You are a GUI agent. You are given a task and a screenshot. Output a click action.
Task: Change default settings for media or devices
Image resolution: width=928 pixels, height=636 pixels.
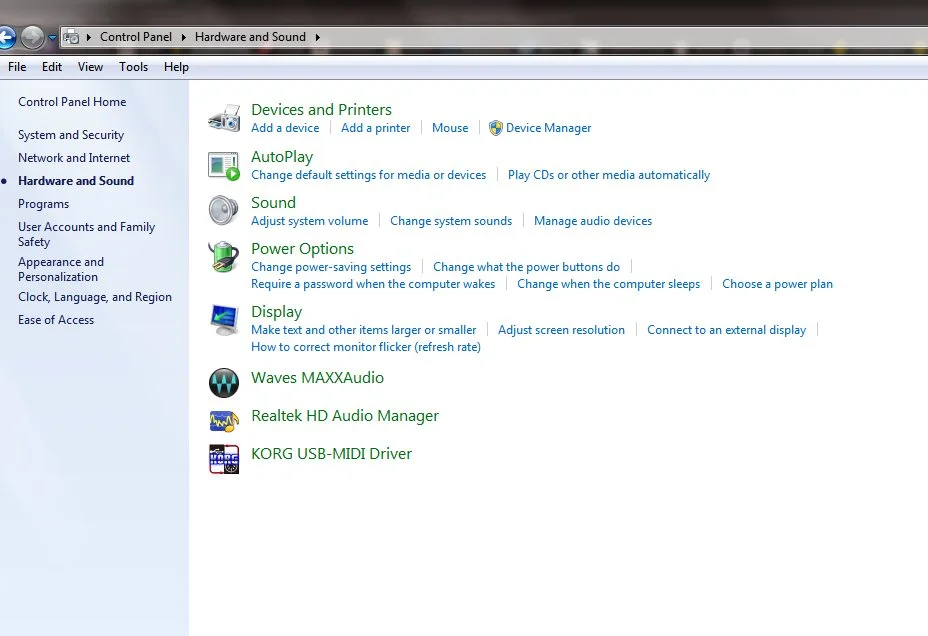pyautogui.click(x=368, y=175)
